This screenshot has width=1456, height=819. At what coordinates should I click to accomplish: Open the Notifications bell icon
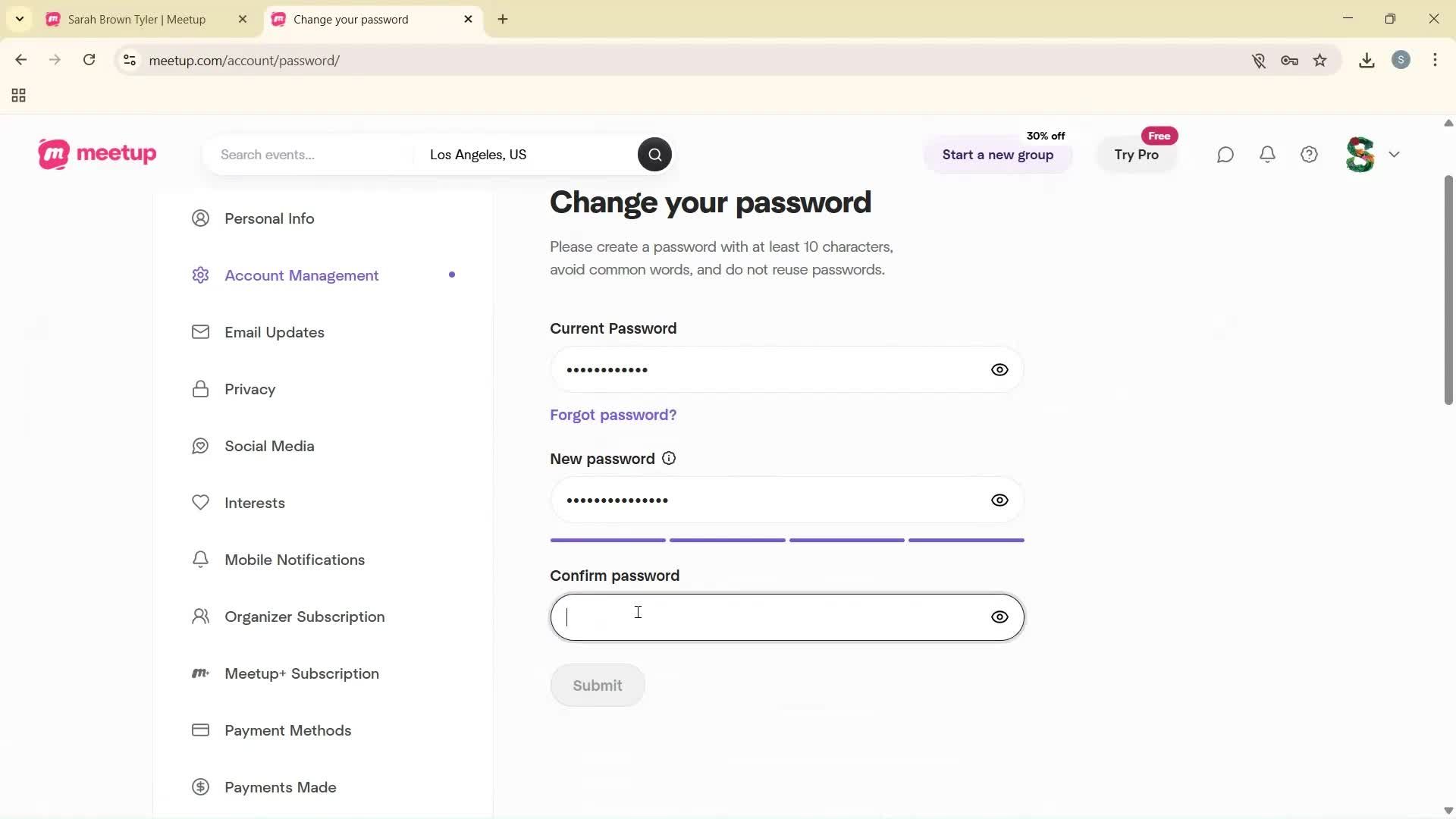[1267, 154]
